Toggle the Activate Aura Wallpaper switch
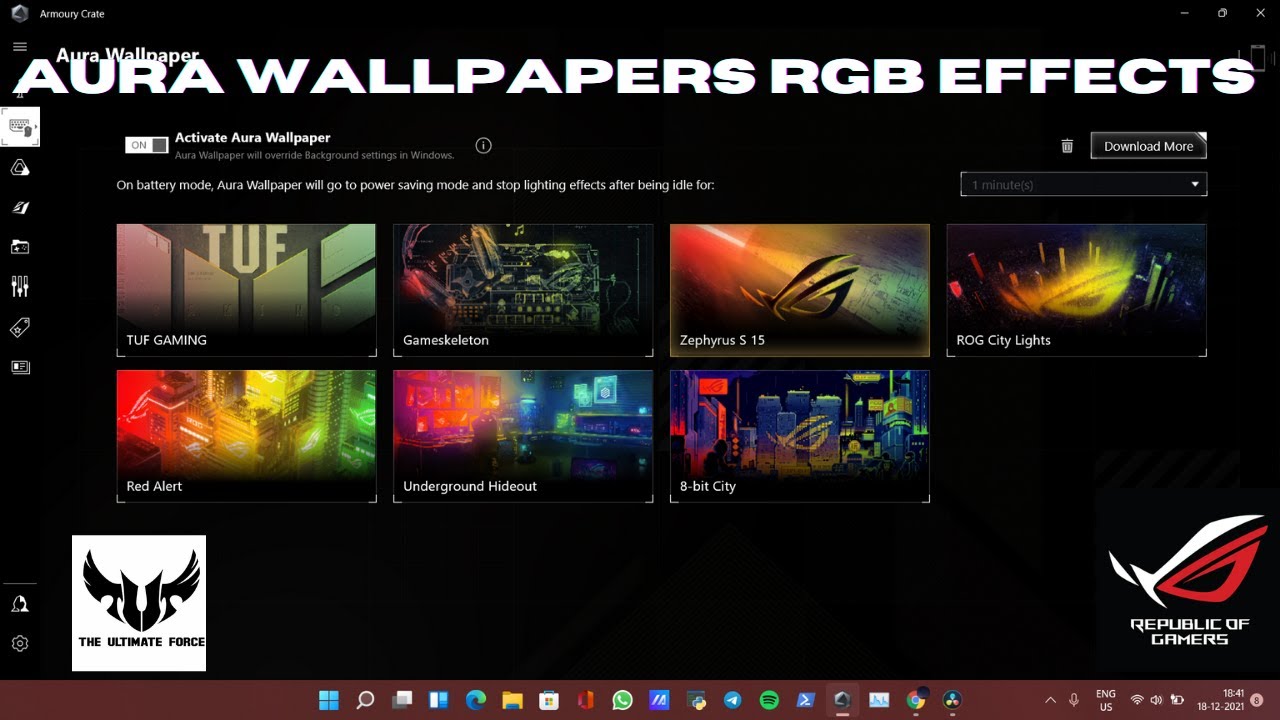The image size is (1280, 720). click(146, 145)
